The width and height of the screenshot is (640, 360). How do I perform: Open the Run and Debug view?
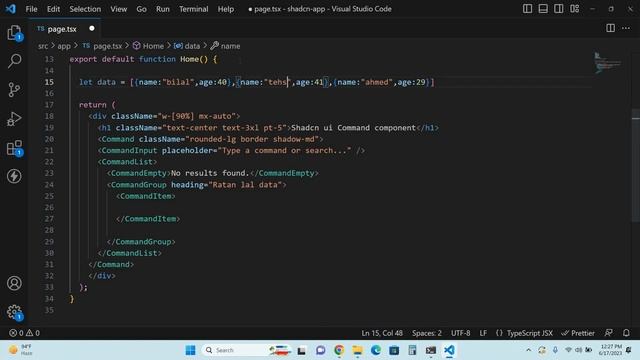pos(14,119)
